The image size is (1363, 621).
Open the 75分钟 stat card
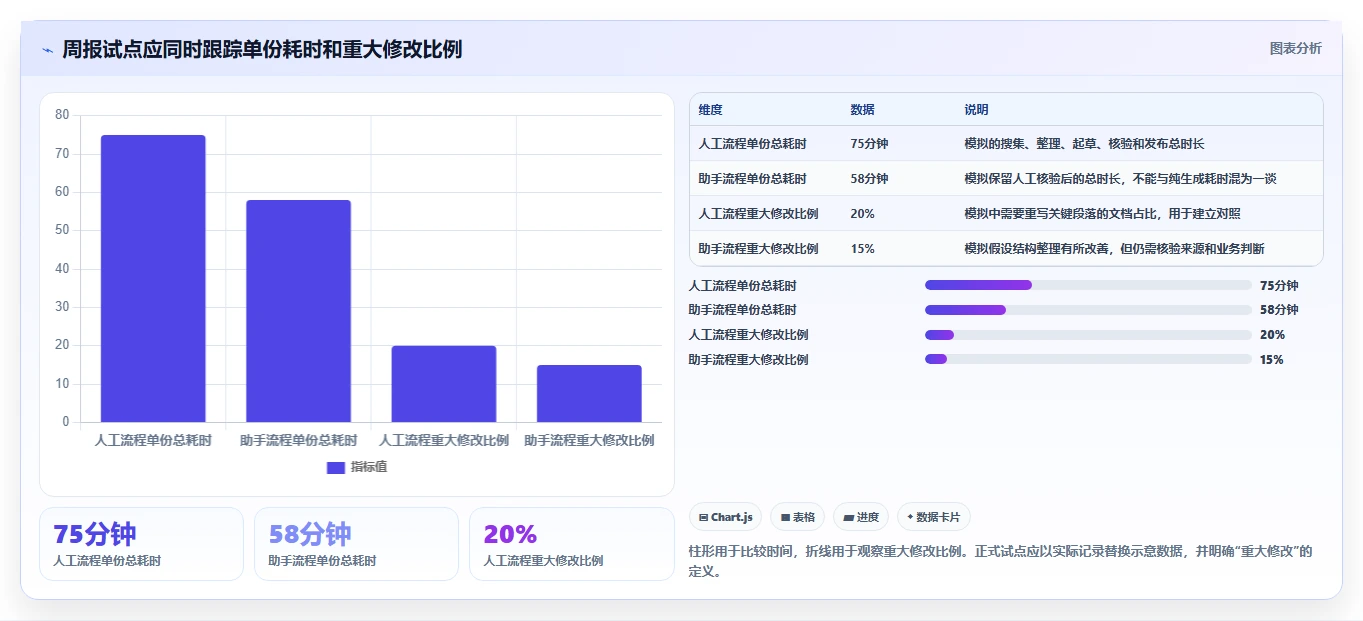(x=141, y=544)
